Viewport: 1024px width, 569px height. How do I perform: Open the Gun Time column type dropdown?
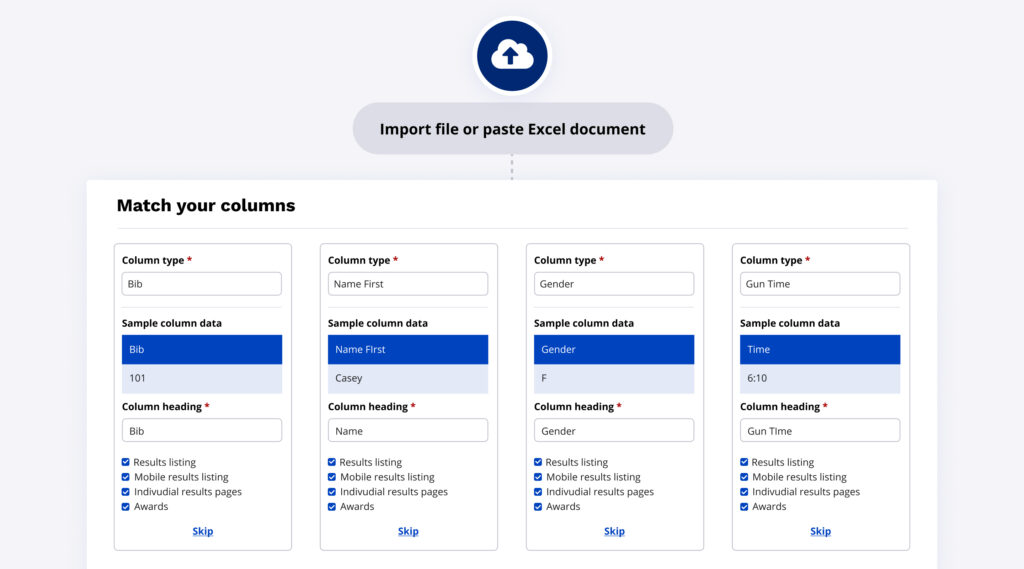tap(820, 284)
